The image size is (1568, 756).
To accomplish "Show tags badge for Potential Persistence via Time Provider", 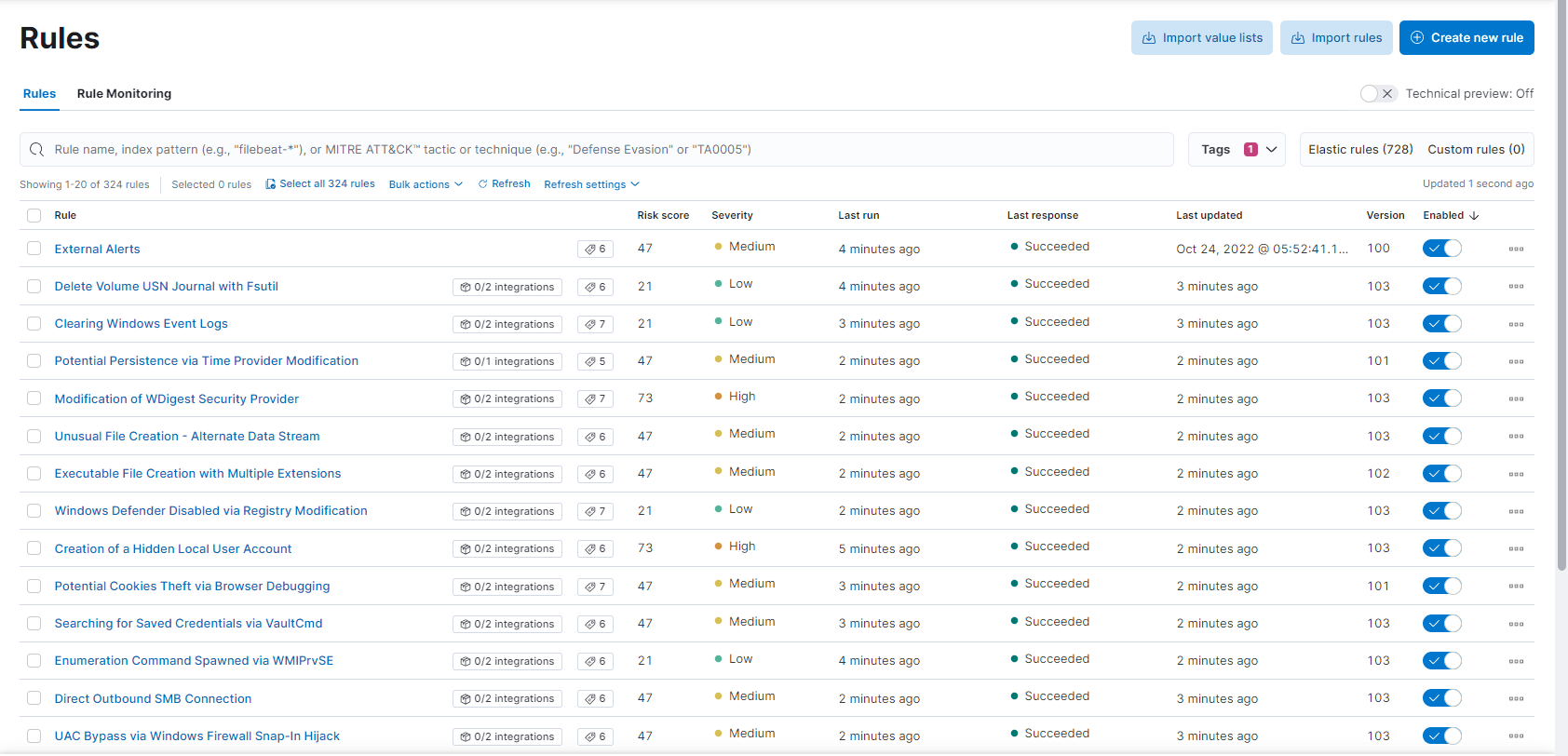I will click(595, 361).
